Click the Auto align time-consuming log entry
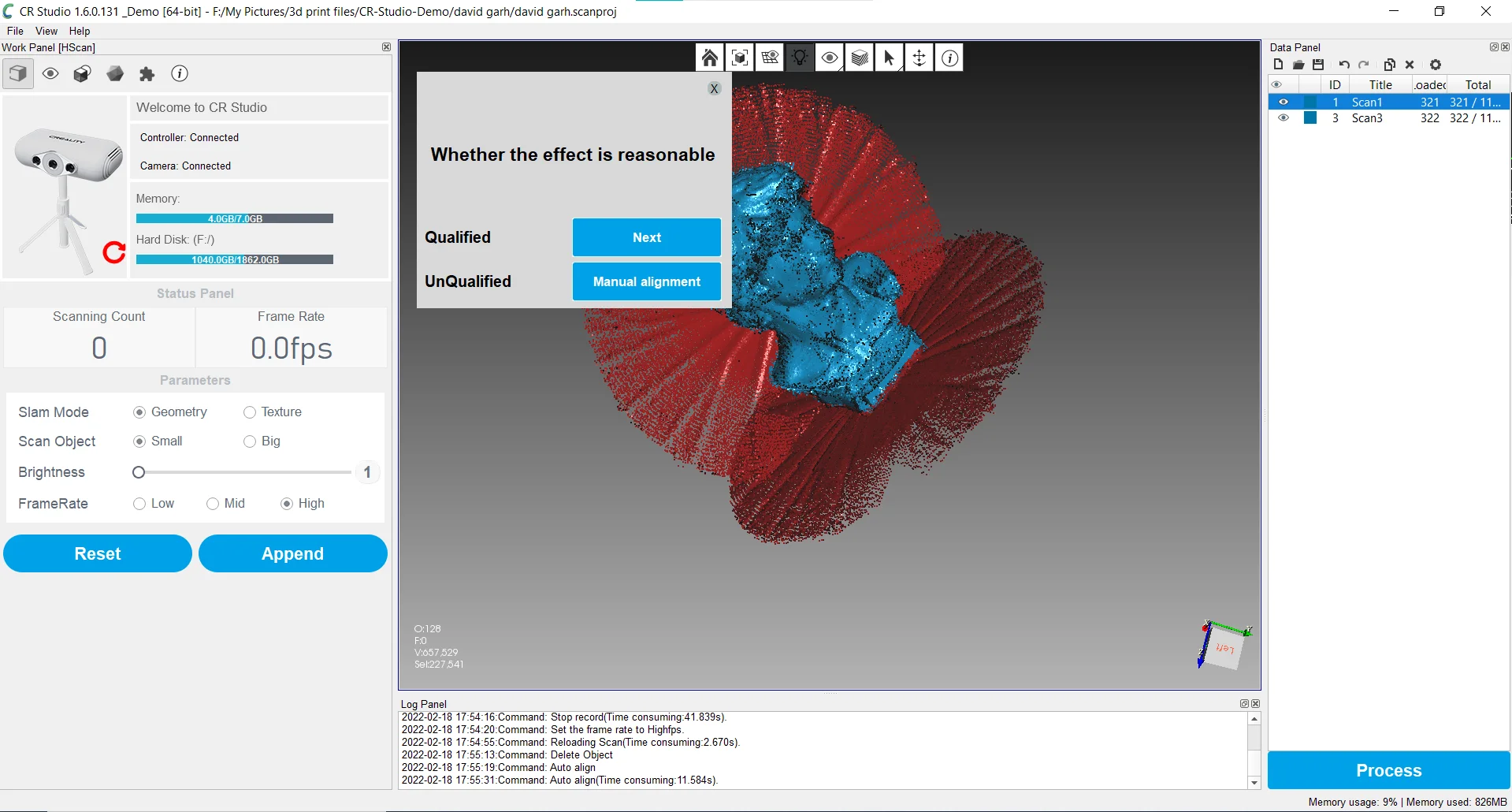1512x812 pixels. click(560, 780)
